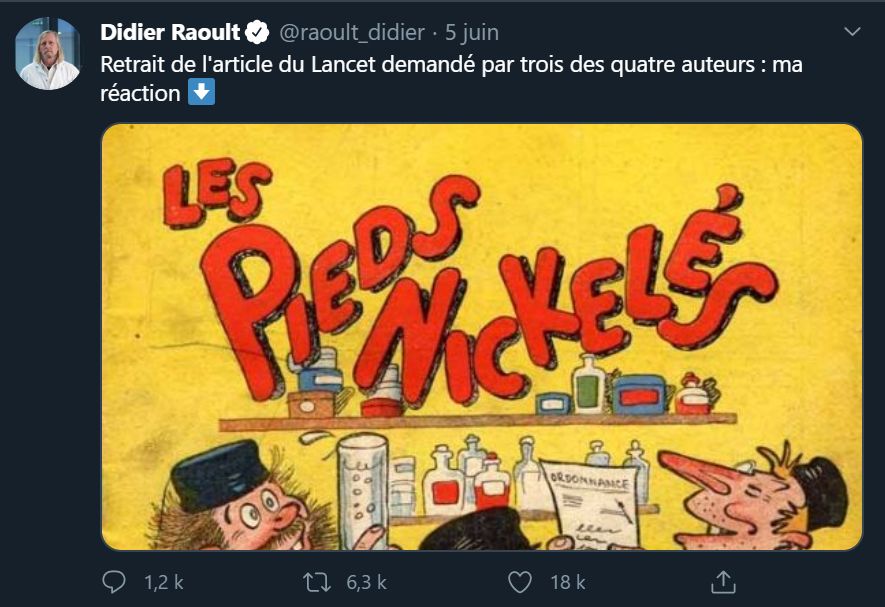Click the verified badge next to Didier Raoult

tap(257, 33)
